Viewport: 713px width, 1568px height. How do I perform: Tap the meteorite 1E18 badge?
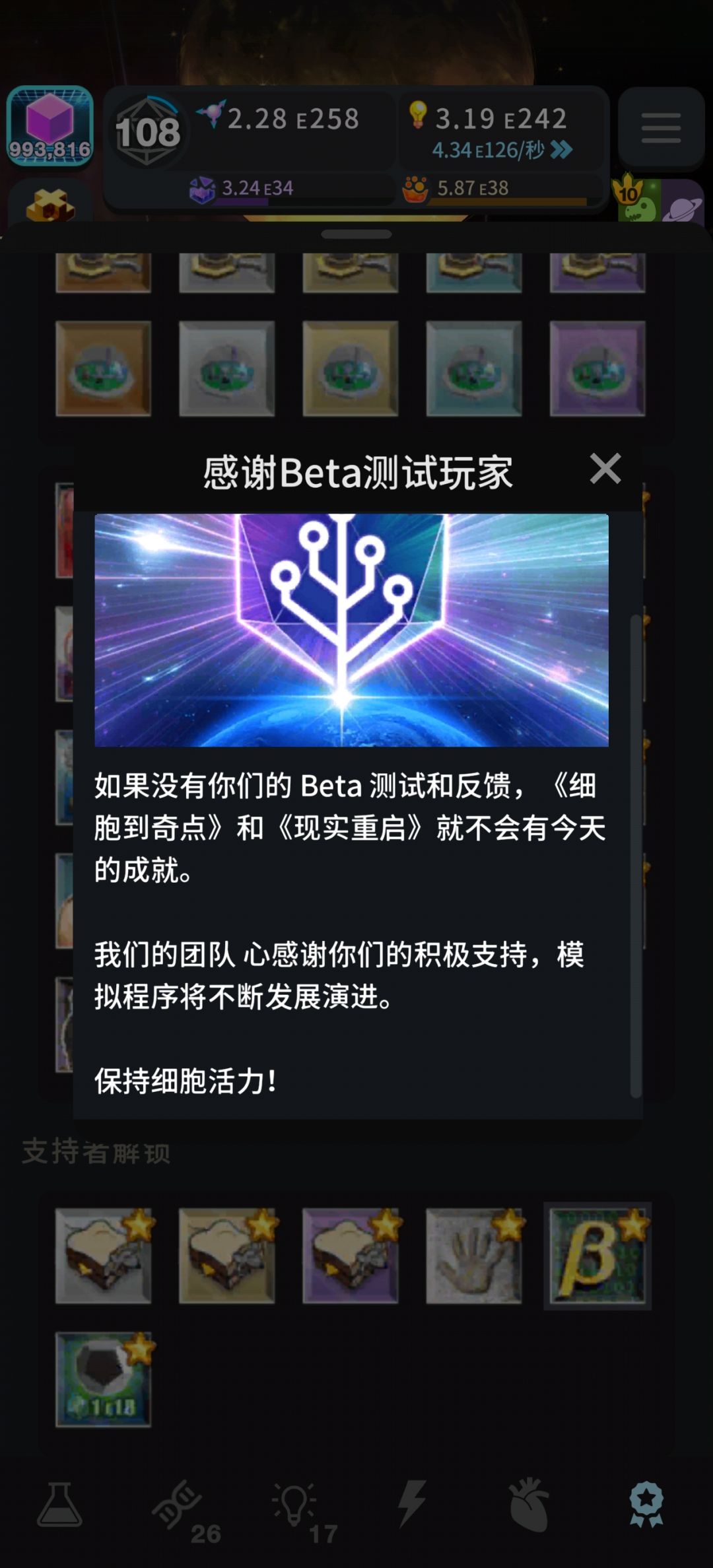point(104,1379)
